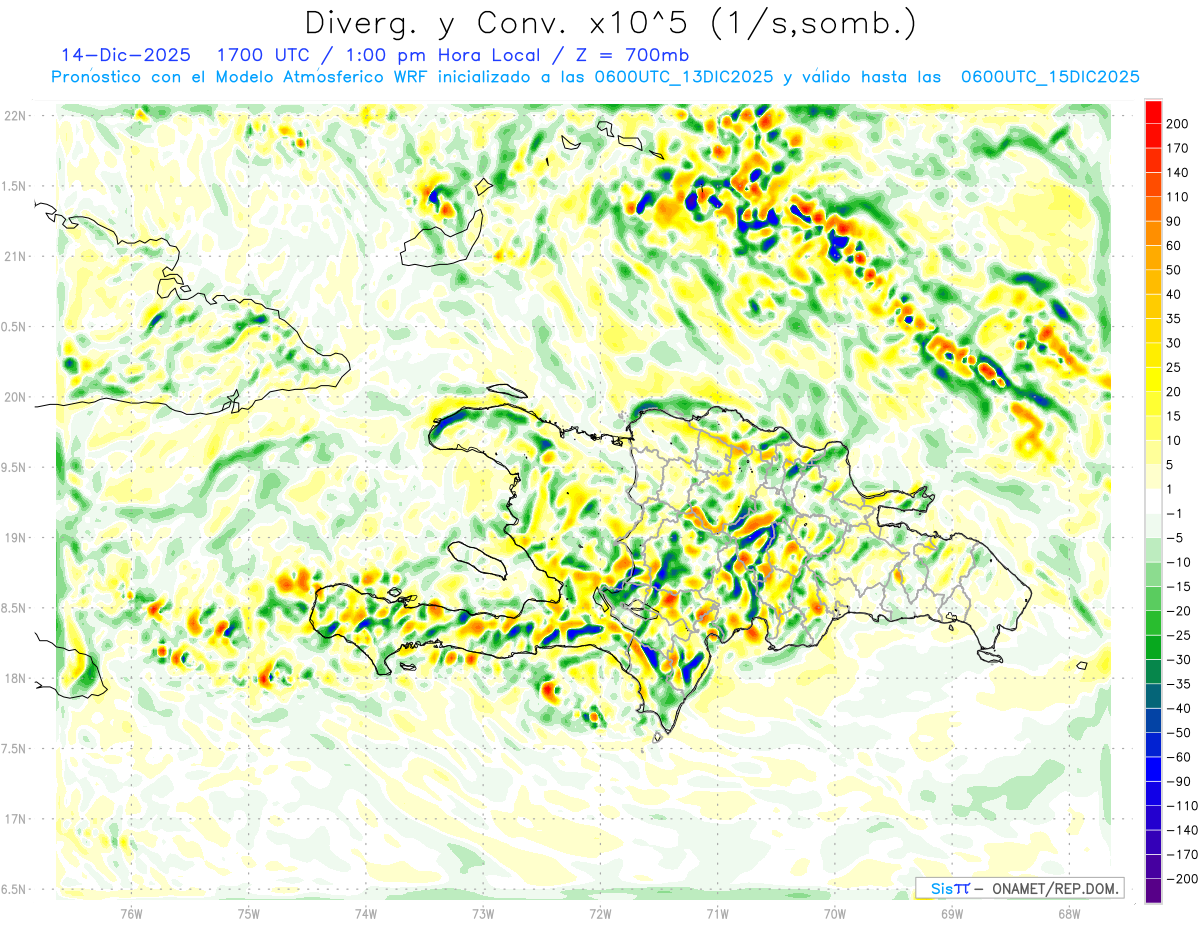Click the '73W' longitude label
Viewport: 1200px width, 927px height.
coord(483,913)
